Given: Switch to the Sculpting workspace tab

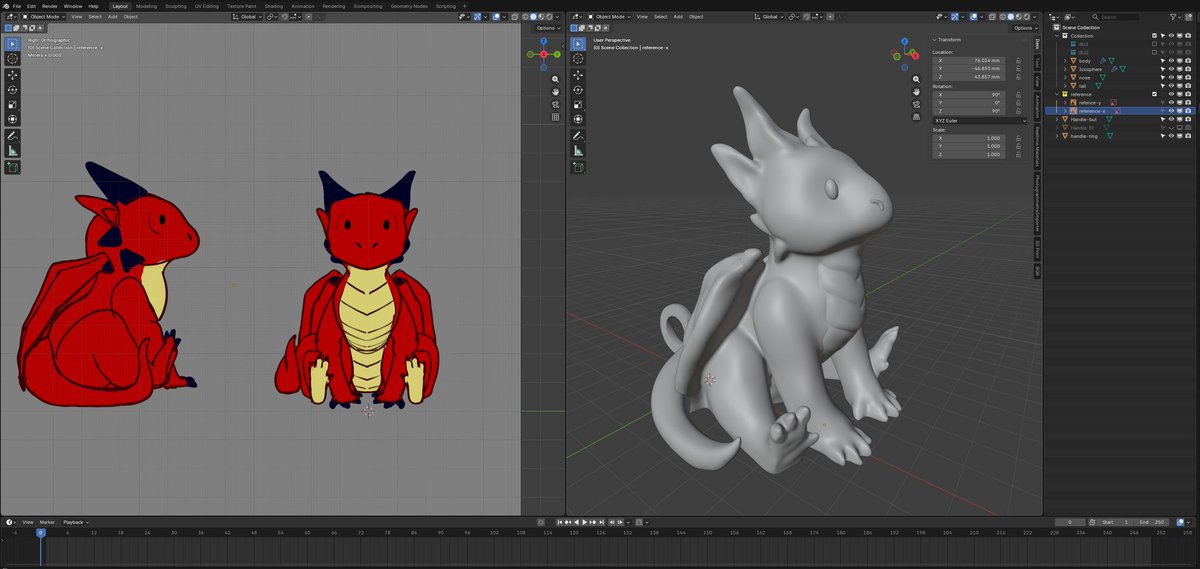Looking at the screenshot, I should 175,6.
